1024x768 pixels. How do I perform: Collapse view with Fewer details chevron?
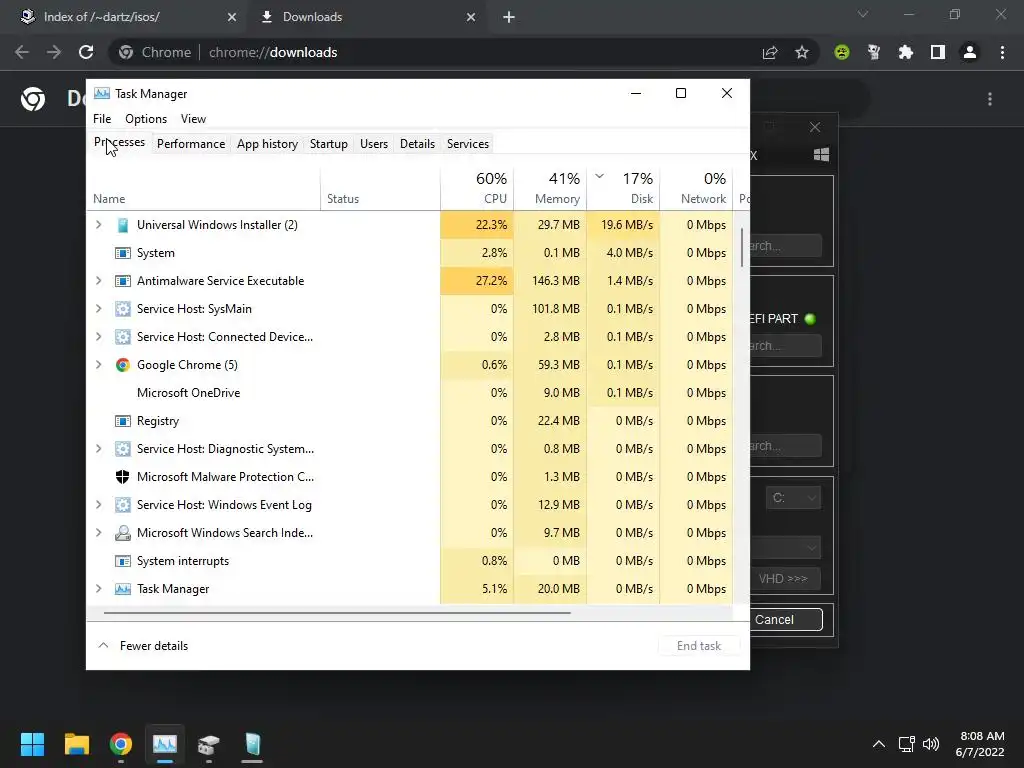[103, 645]
